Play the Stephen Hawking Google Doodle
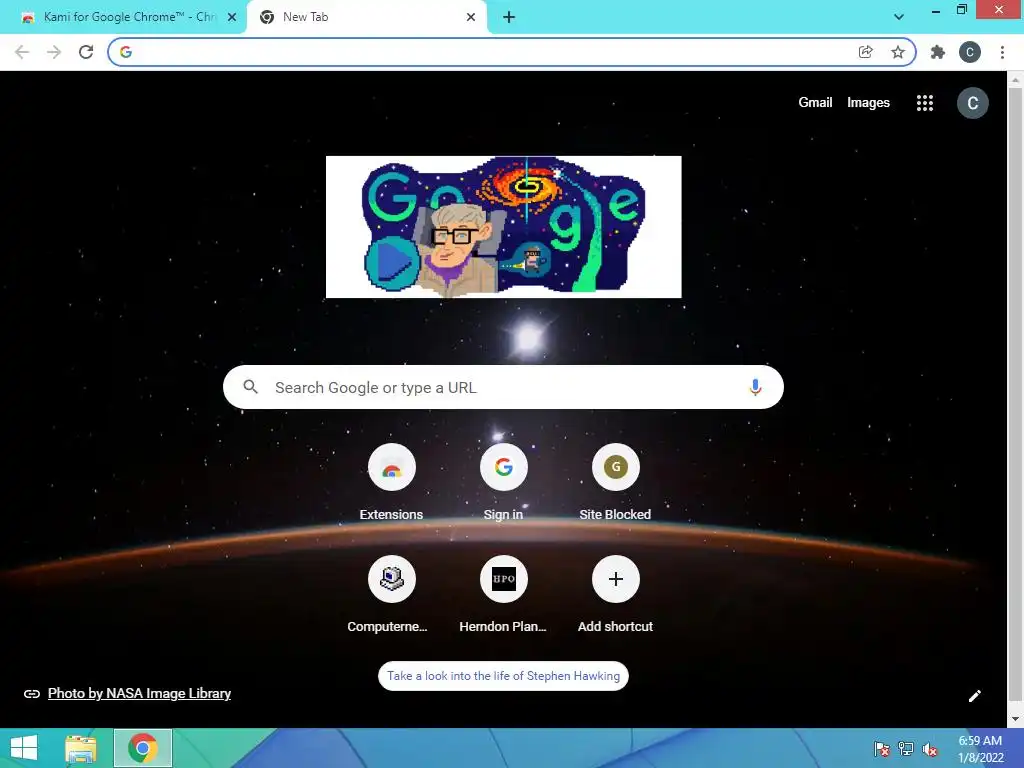1024x768 pixels. click(x=392, y=264)
